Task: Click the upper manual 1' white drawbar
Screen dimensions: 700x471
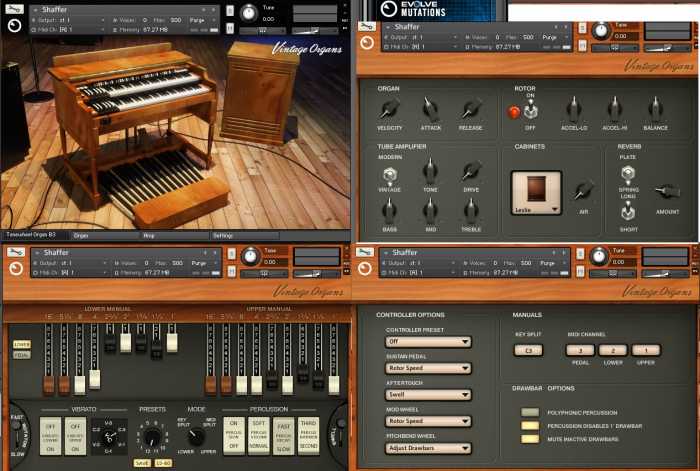Action: click(333, 385)
